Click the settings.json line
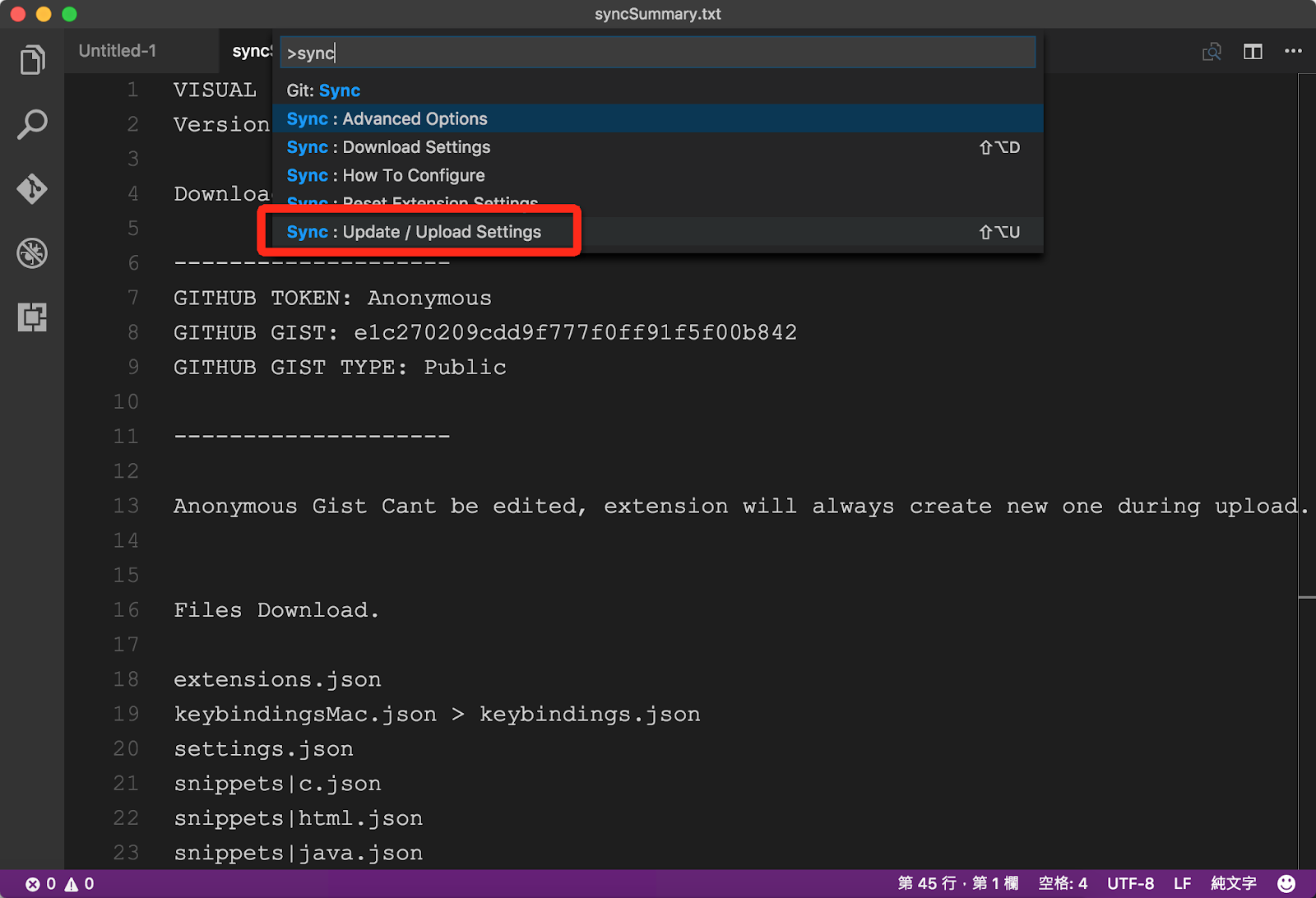 coord(263,749)
